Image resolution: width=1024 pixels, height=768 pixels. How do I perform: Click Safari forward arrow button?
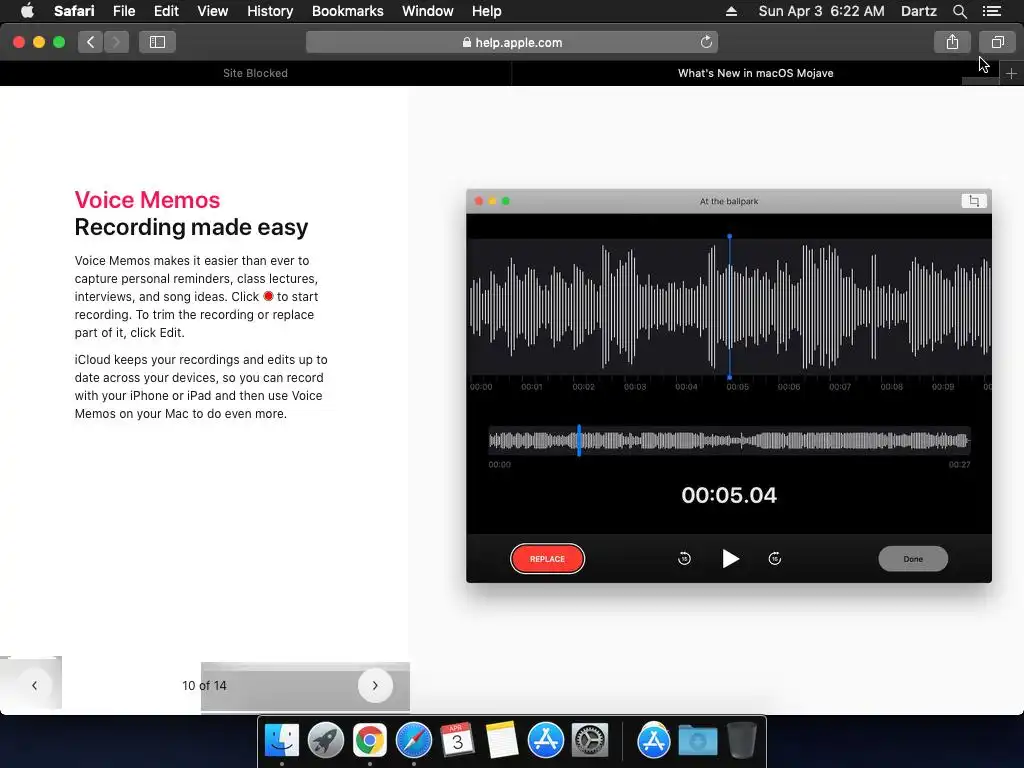pyautogui.click(x=116, y=42)
